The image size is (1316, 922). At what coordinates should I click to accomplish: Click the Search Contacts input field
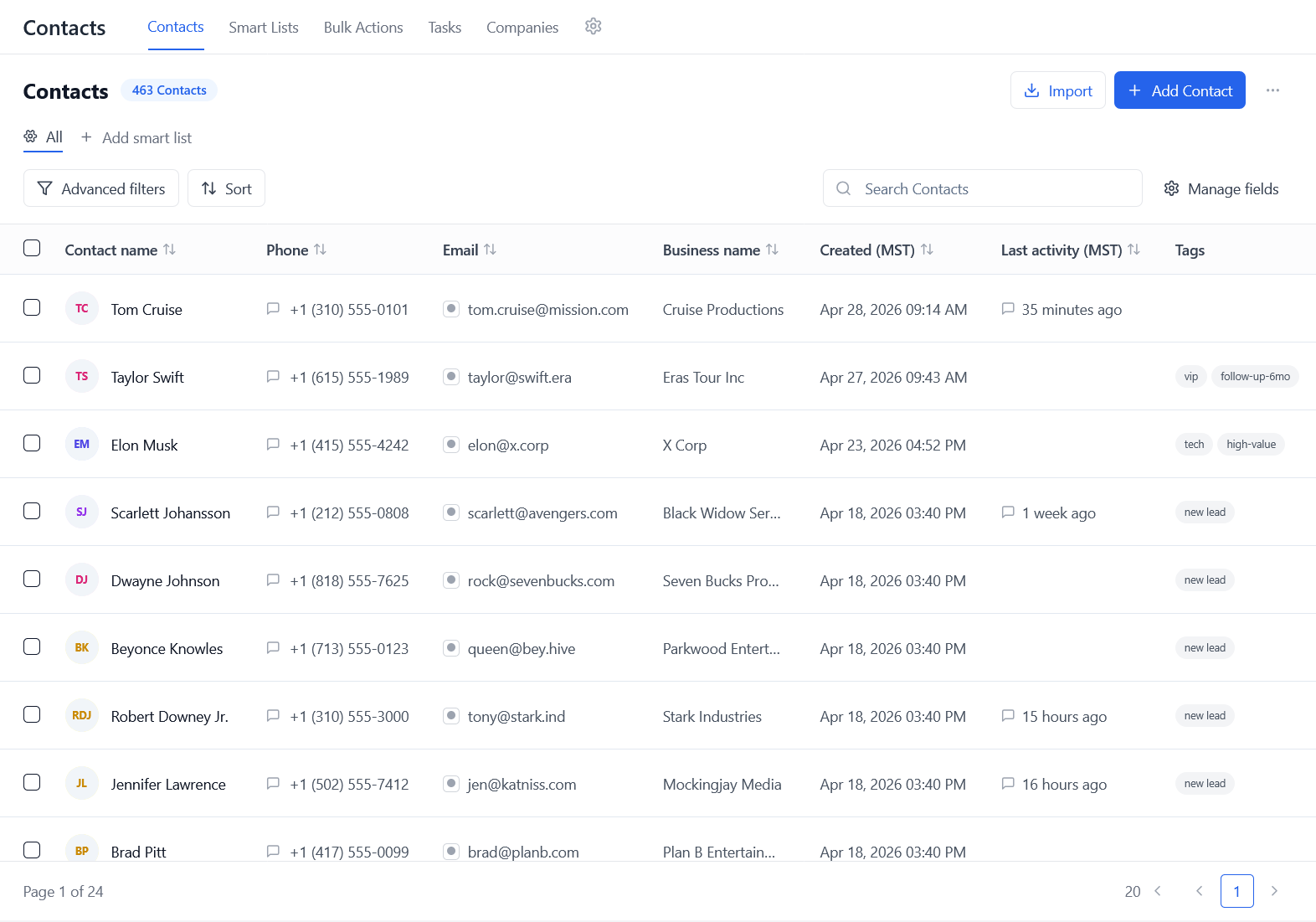point(983,188)
